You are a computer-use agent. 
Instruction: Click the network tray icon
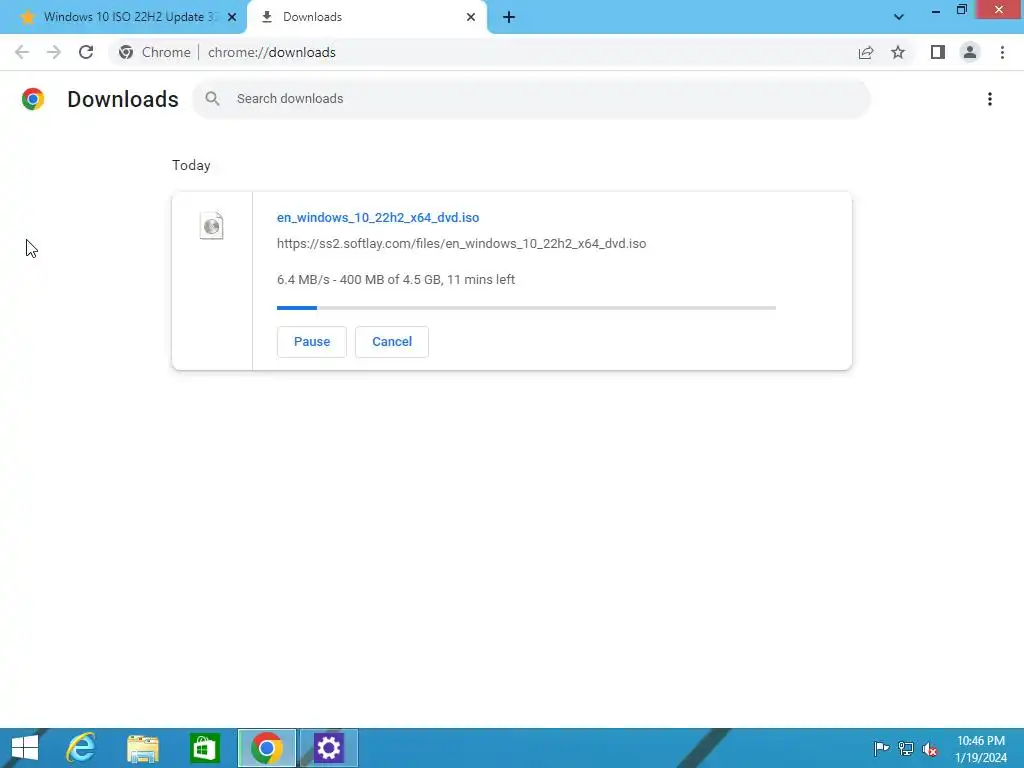906,748
